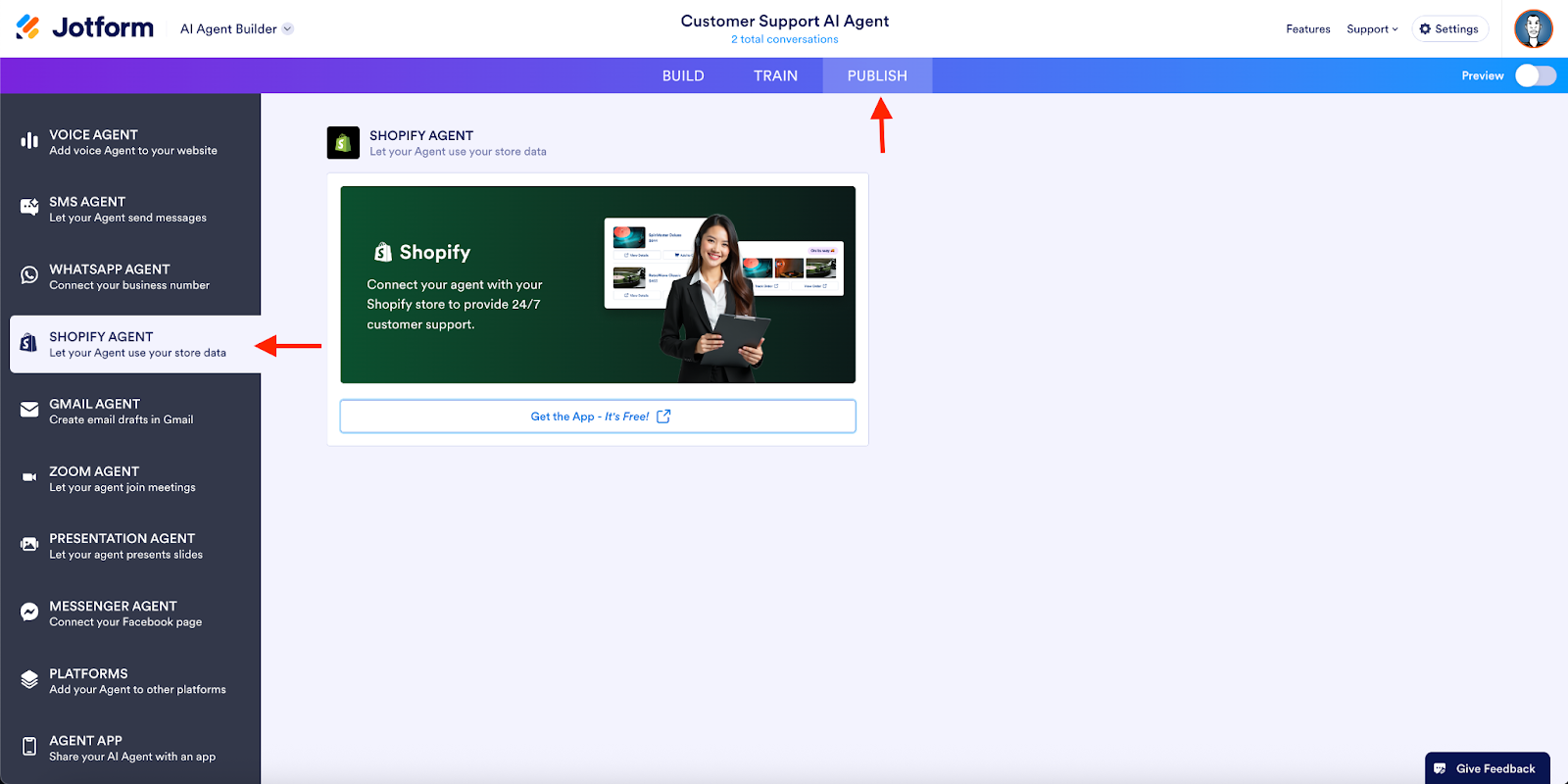The width and height of the screenshot is (1568, 784).
Task: Click the Jotform logo
Action: click(85, 27)
